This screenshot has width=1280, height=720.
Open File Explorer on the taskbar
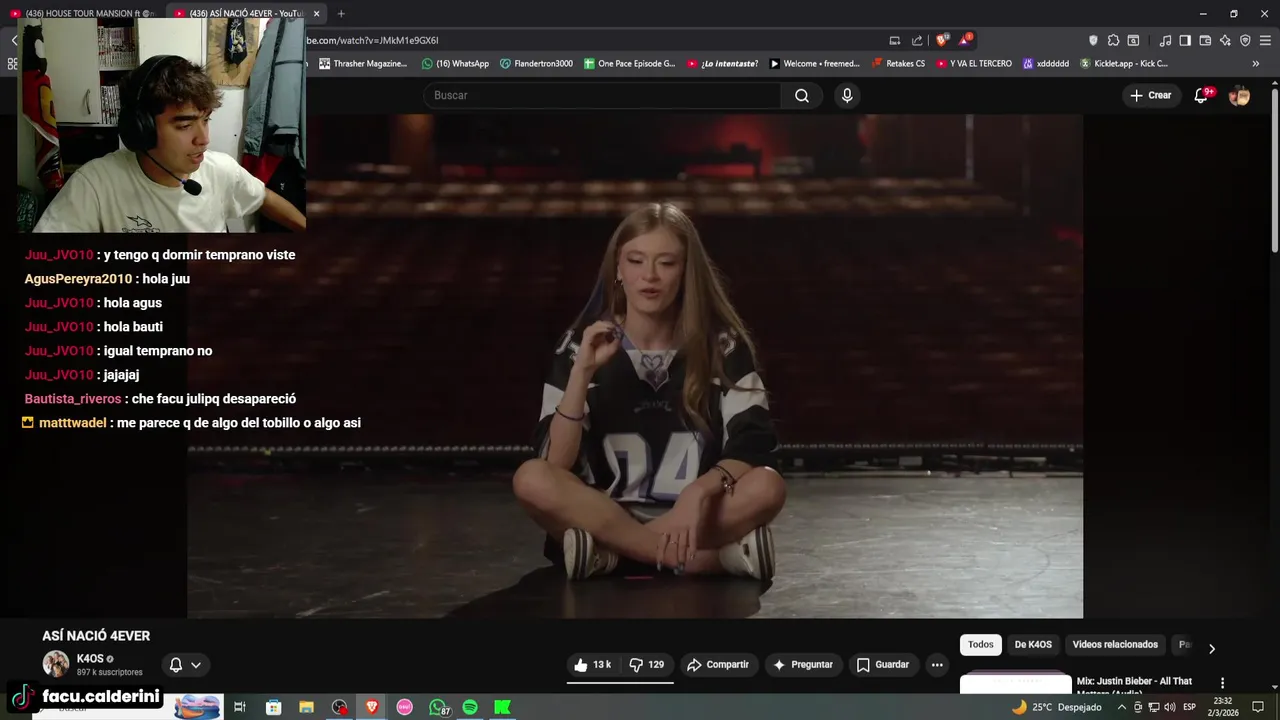(x=306, y=707)
